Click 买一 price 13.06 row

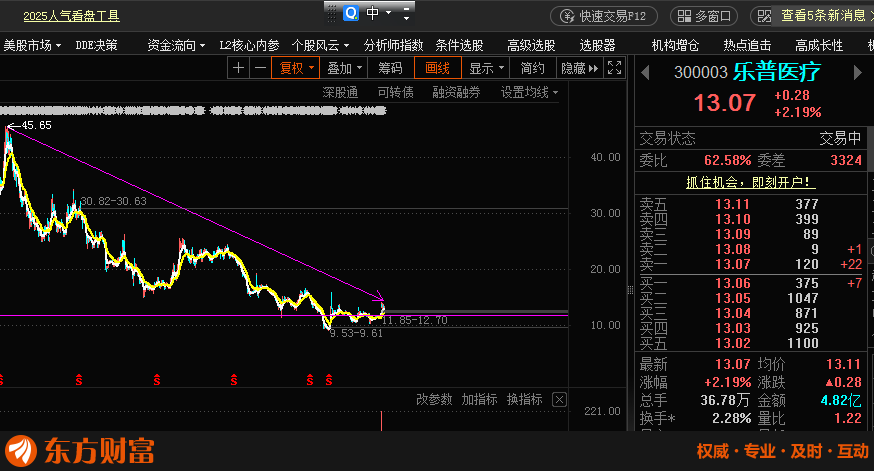751,283
